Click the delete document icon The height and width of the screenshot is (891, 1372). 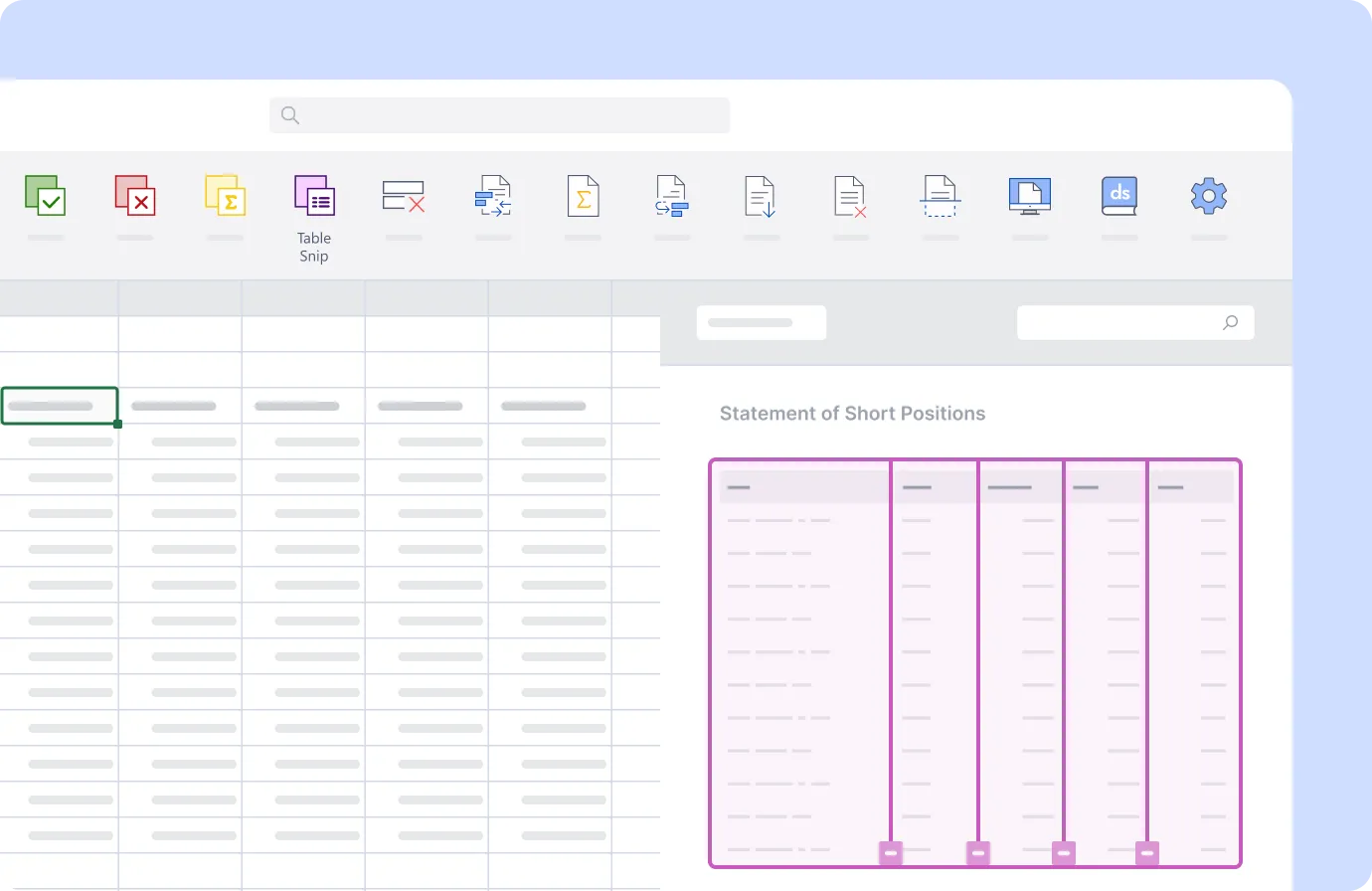[x=850, y=196]
